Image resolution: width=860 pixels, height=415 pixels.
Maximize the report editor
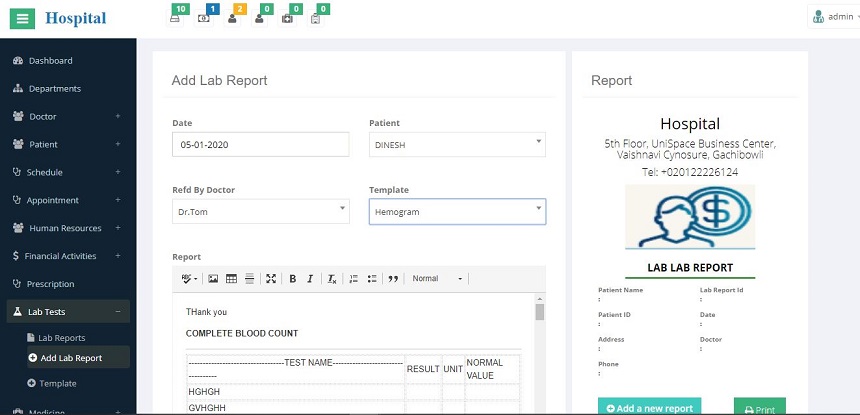point(271,278)
